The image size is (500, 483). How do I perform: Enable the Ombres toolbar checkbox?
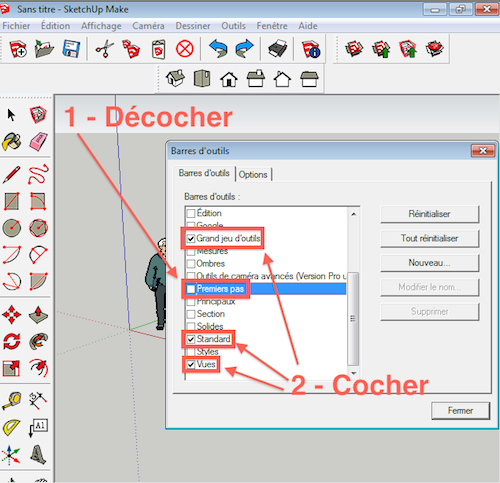tap(191, 264)
